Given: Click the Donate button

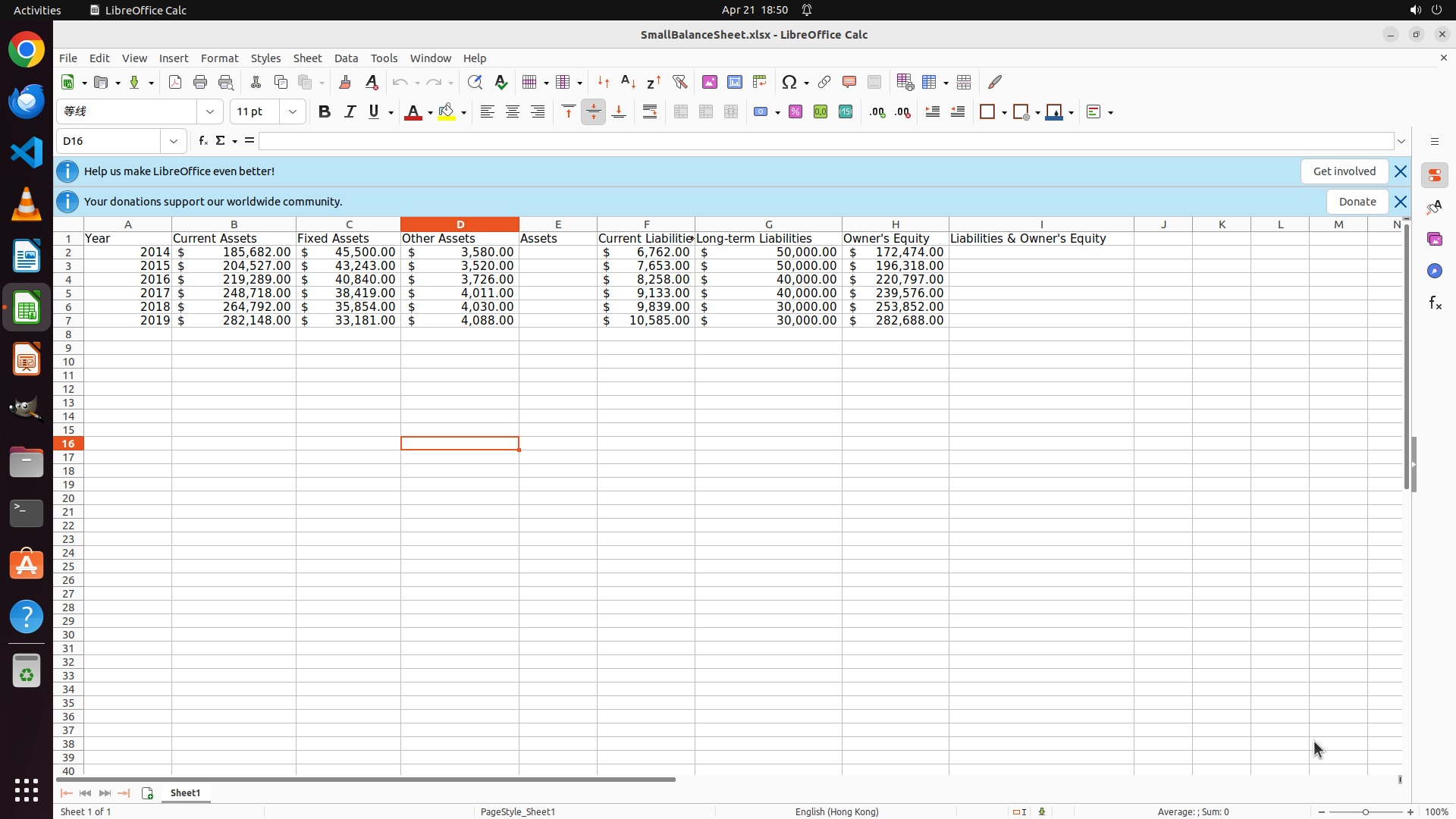Looking at the screenshot, I should [1357, 202].
